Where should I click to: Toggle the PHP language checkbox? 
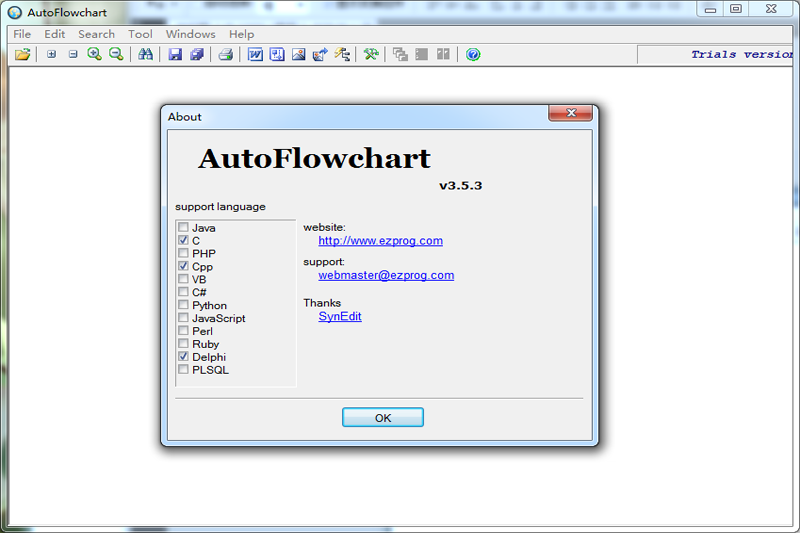tap(183, 253)
